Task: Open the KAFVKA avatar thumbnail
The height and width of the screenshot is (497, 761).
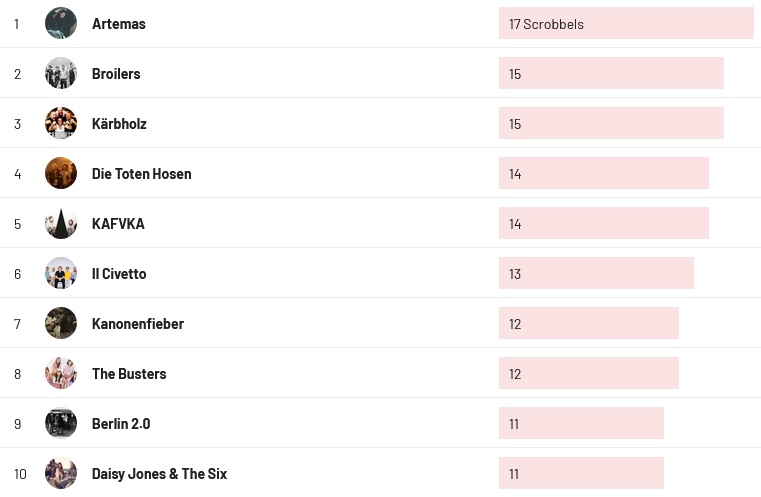Action: point(61,223)
